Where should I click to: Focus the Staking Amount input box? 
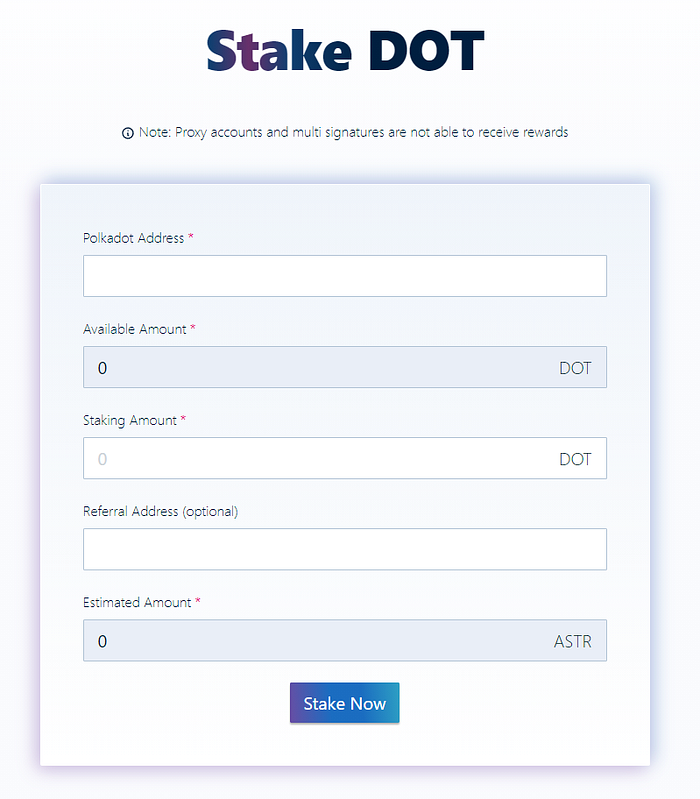320,459
